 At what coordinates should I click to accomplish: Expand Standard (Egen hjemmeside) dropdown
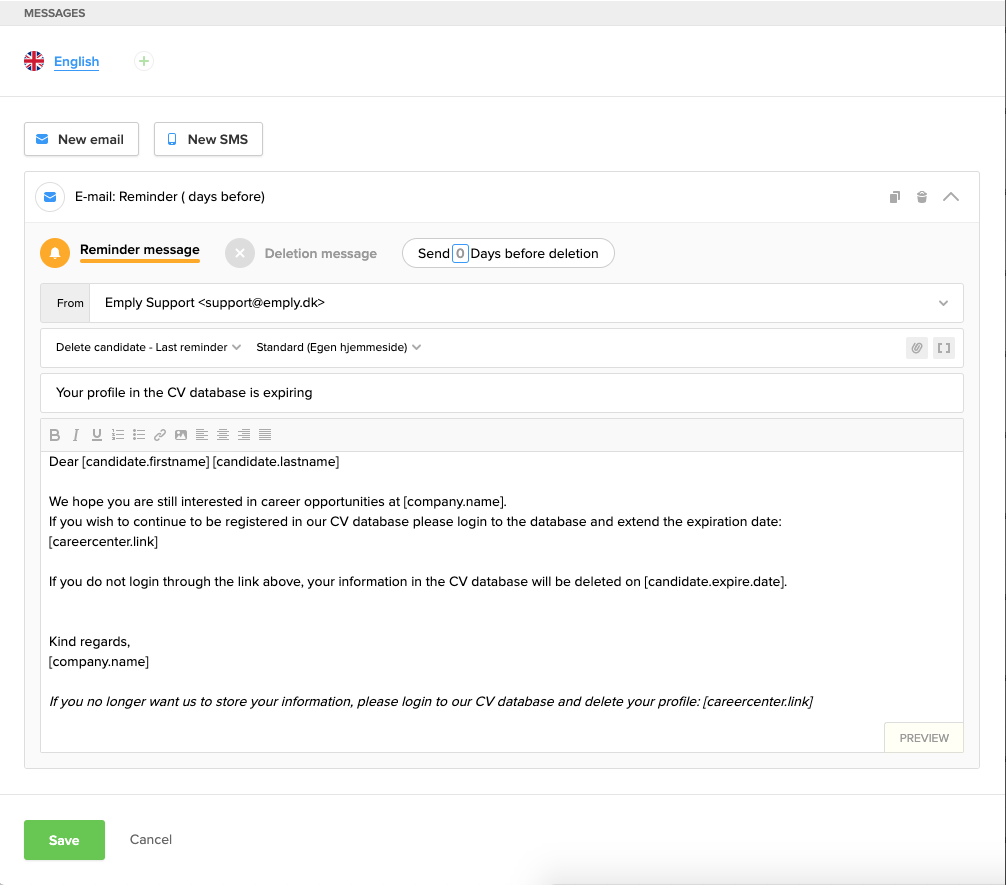(338, 348)
